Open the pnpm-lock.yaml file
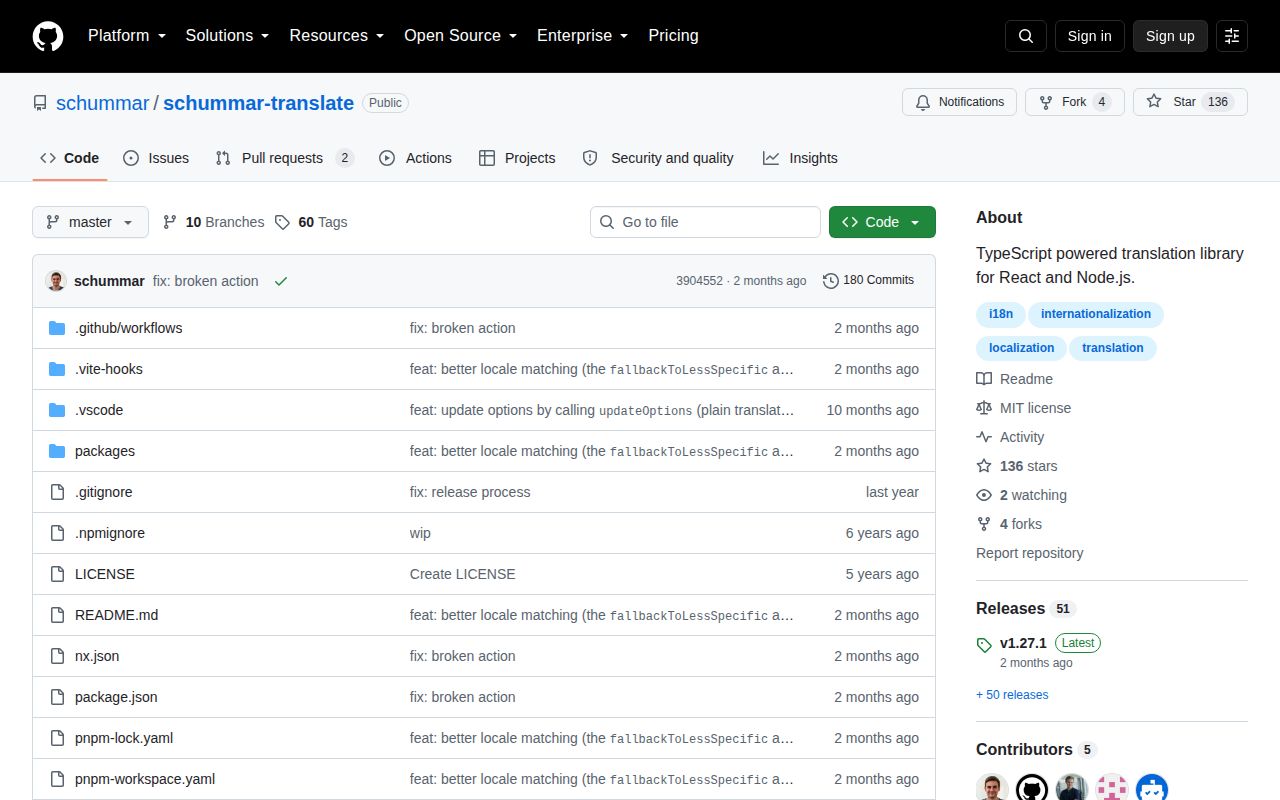The image size is (1280, 800). click(x=124, y=738)
